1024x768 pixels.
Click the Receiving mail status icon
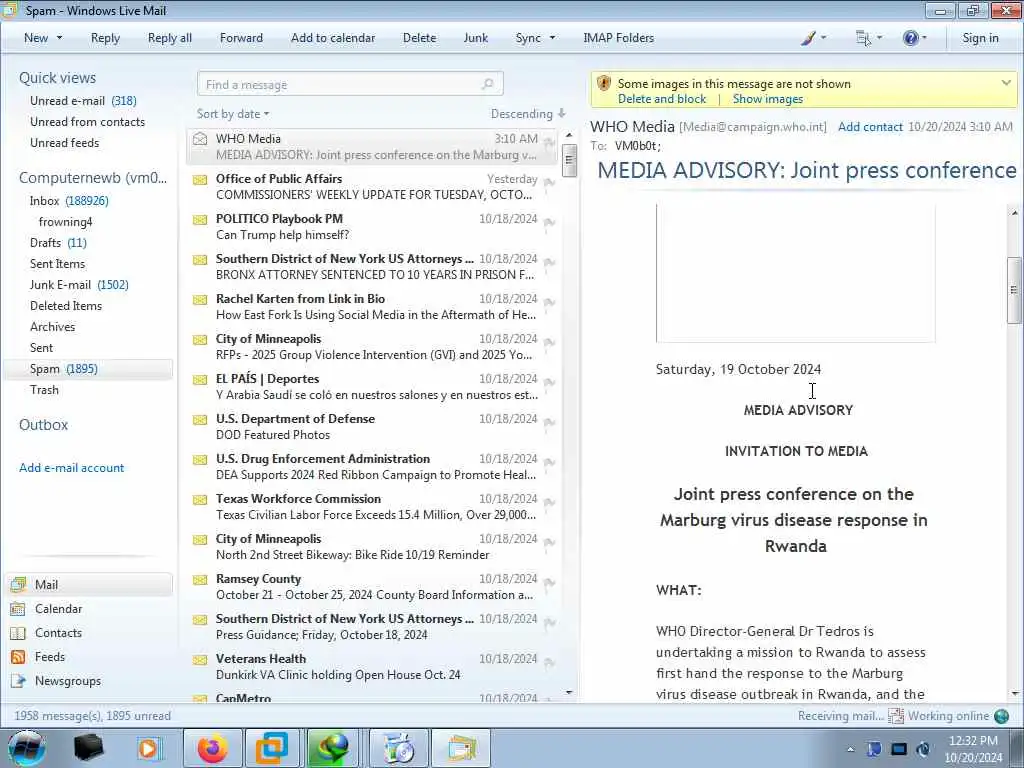click(x=896, y=716)
